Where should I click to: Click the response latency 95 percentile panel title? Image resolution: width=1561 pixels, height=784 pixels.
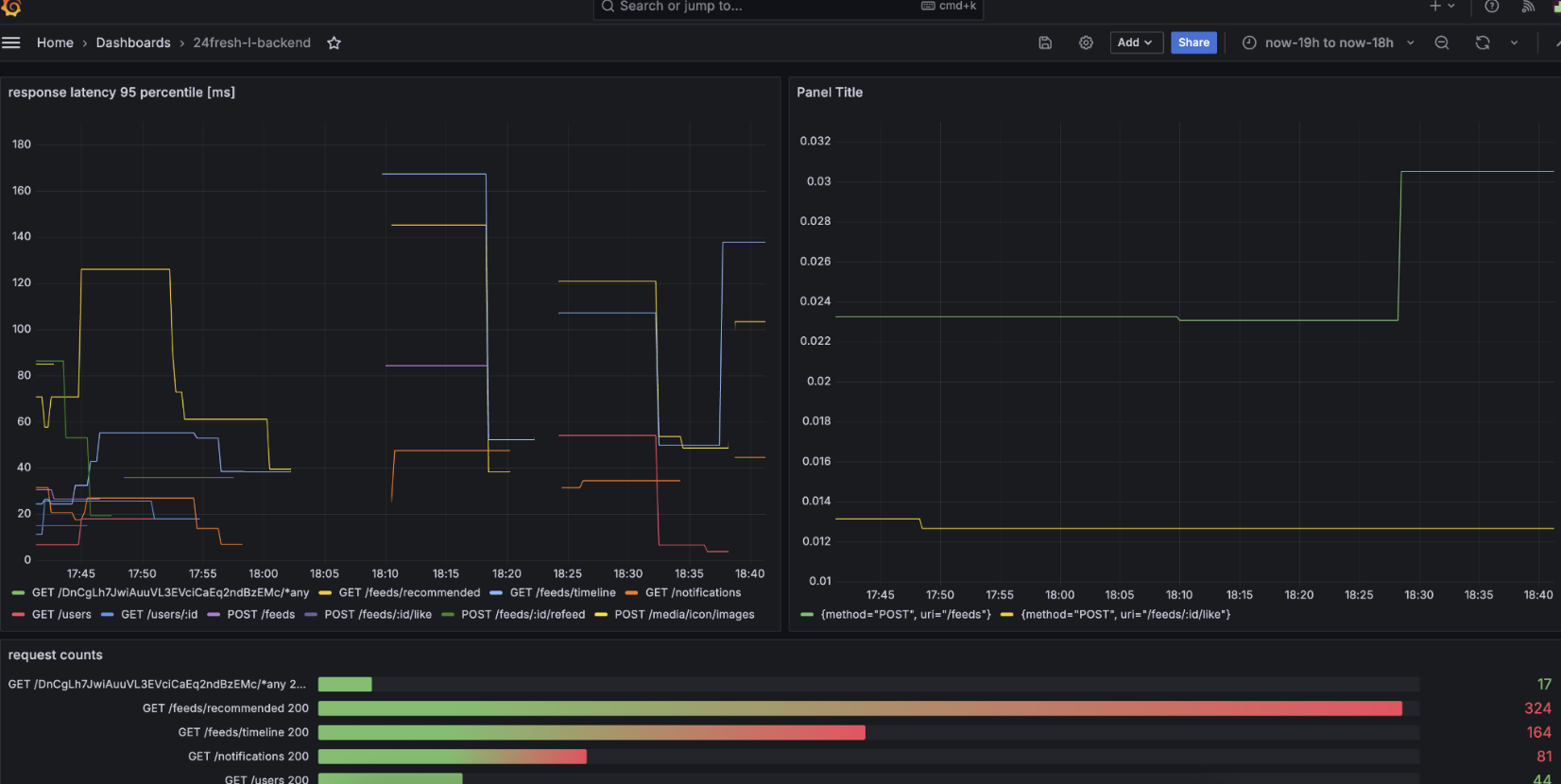[x=122, y=92]
